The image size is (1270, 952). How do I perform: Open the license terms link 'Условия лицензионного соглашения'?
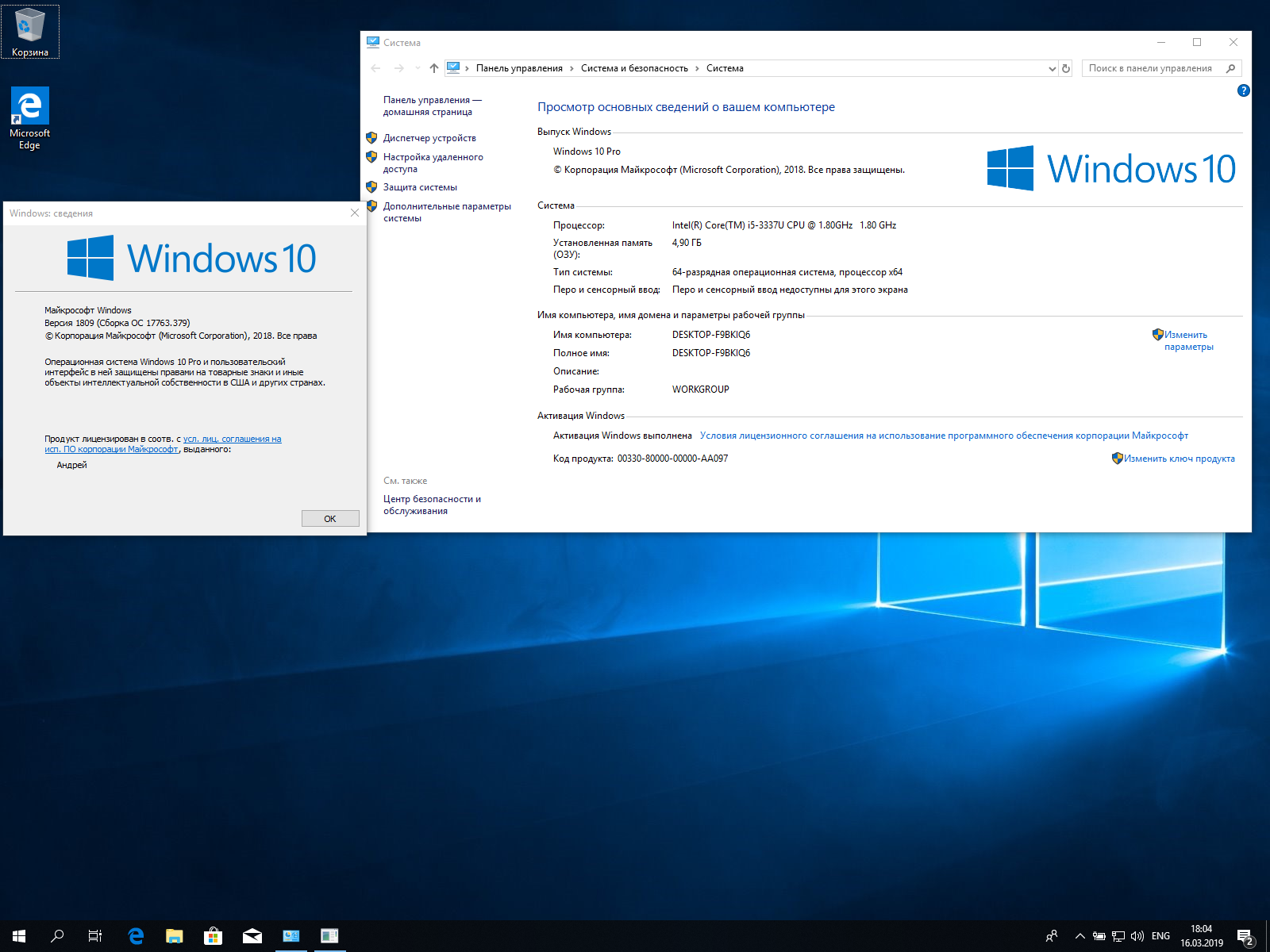point(944,436)
